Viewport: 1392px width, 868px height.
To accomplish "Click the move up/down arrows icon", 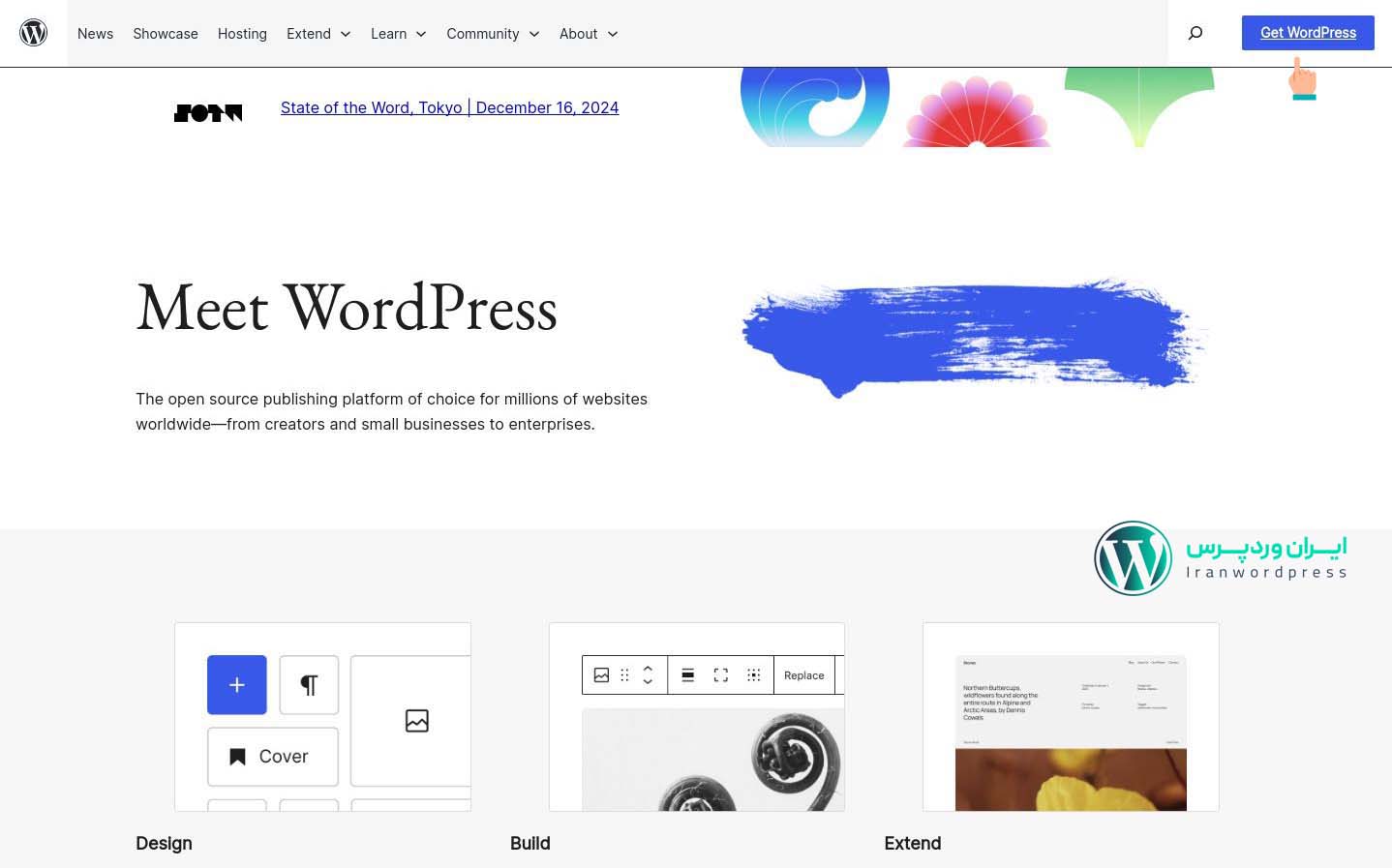I will pyautogui.click(x=648, y=675).
